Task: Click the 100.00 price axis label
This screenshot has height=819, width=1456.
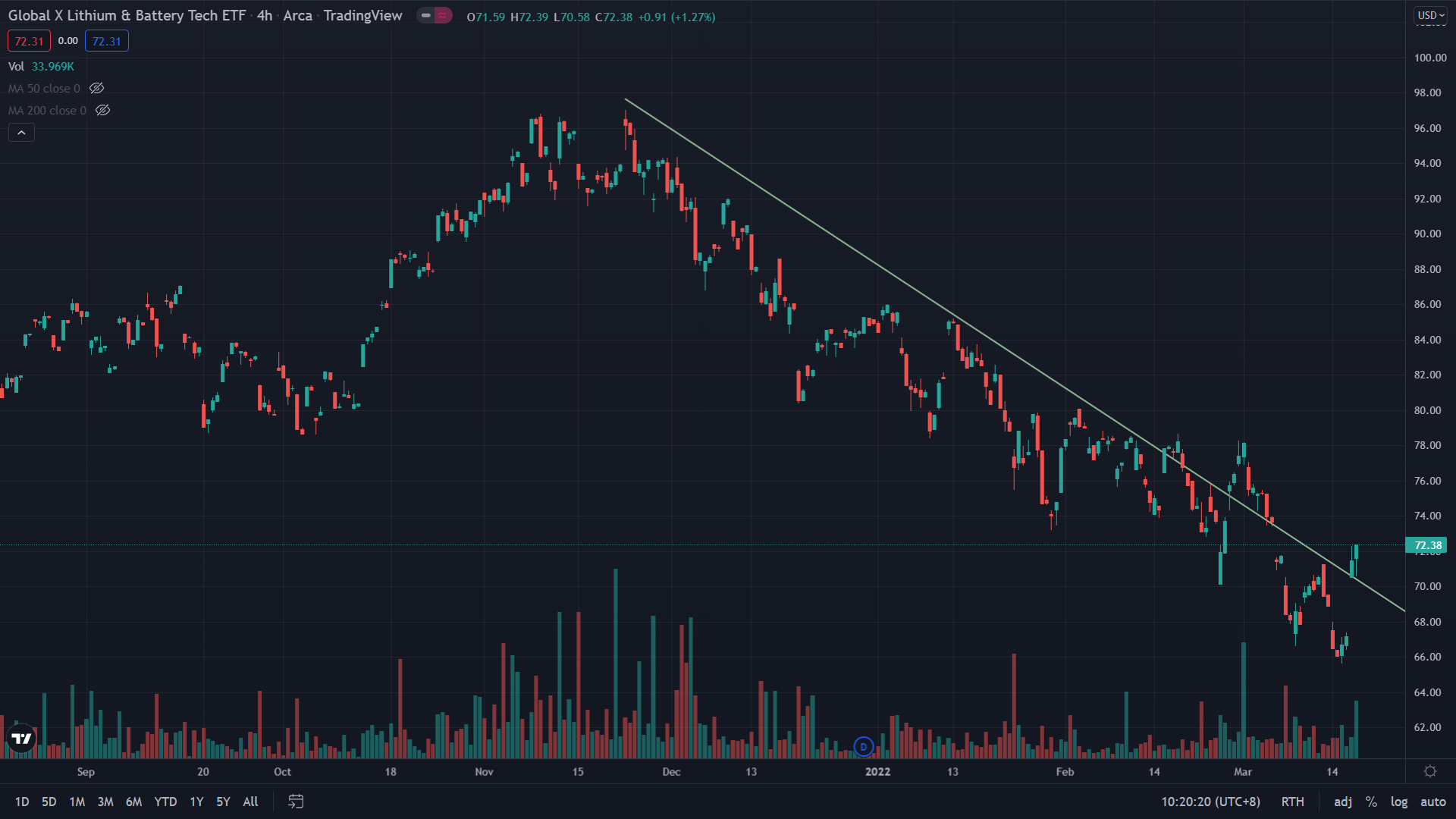Action: click(1430, 58)
